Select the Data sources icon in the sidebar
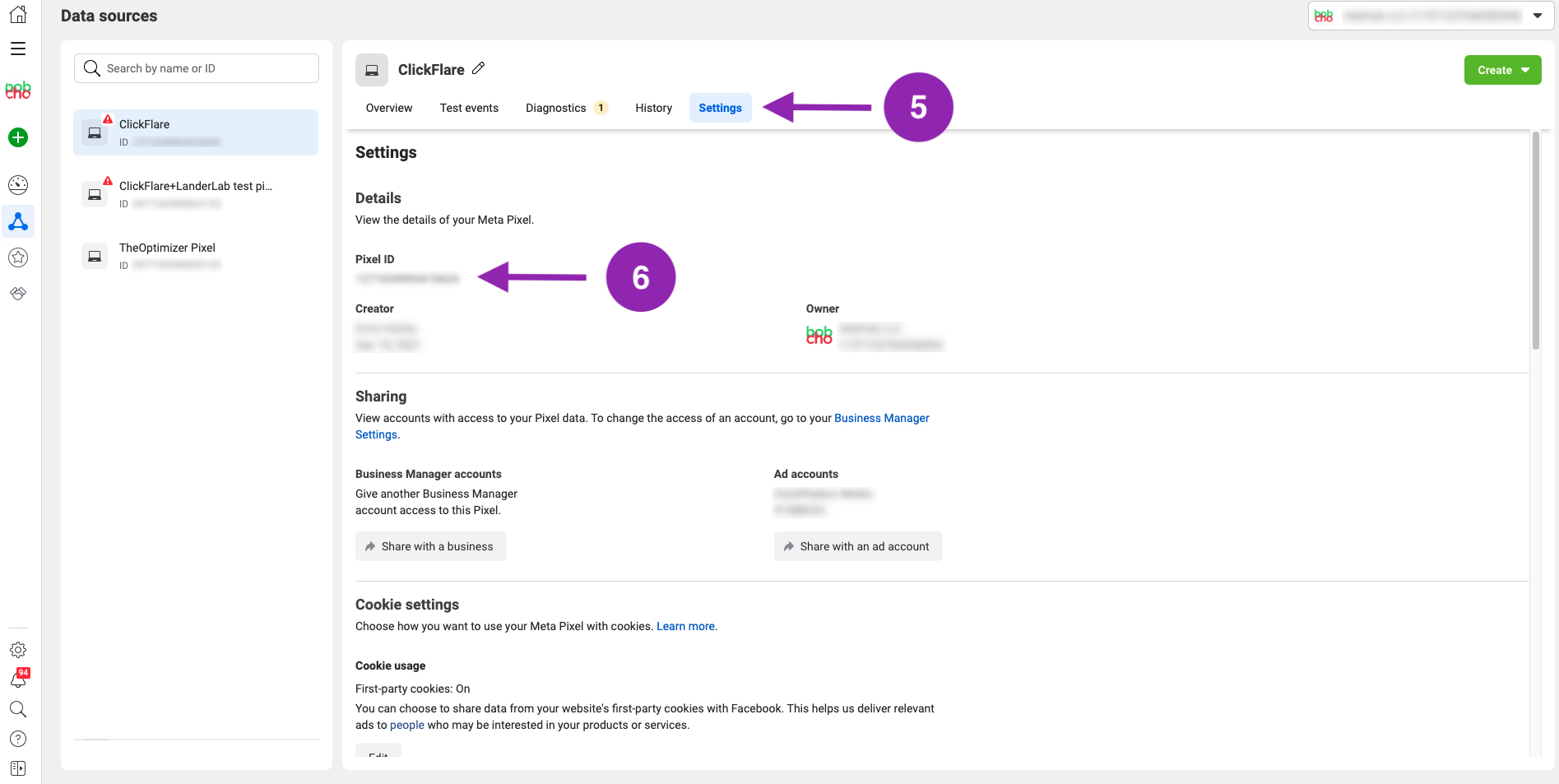 tap(18, 221)
